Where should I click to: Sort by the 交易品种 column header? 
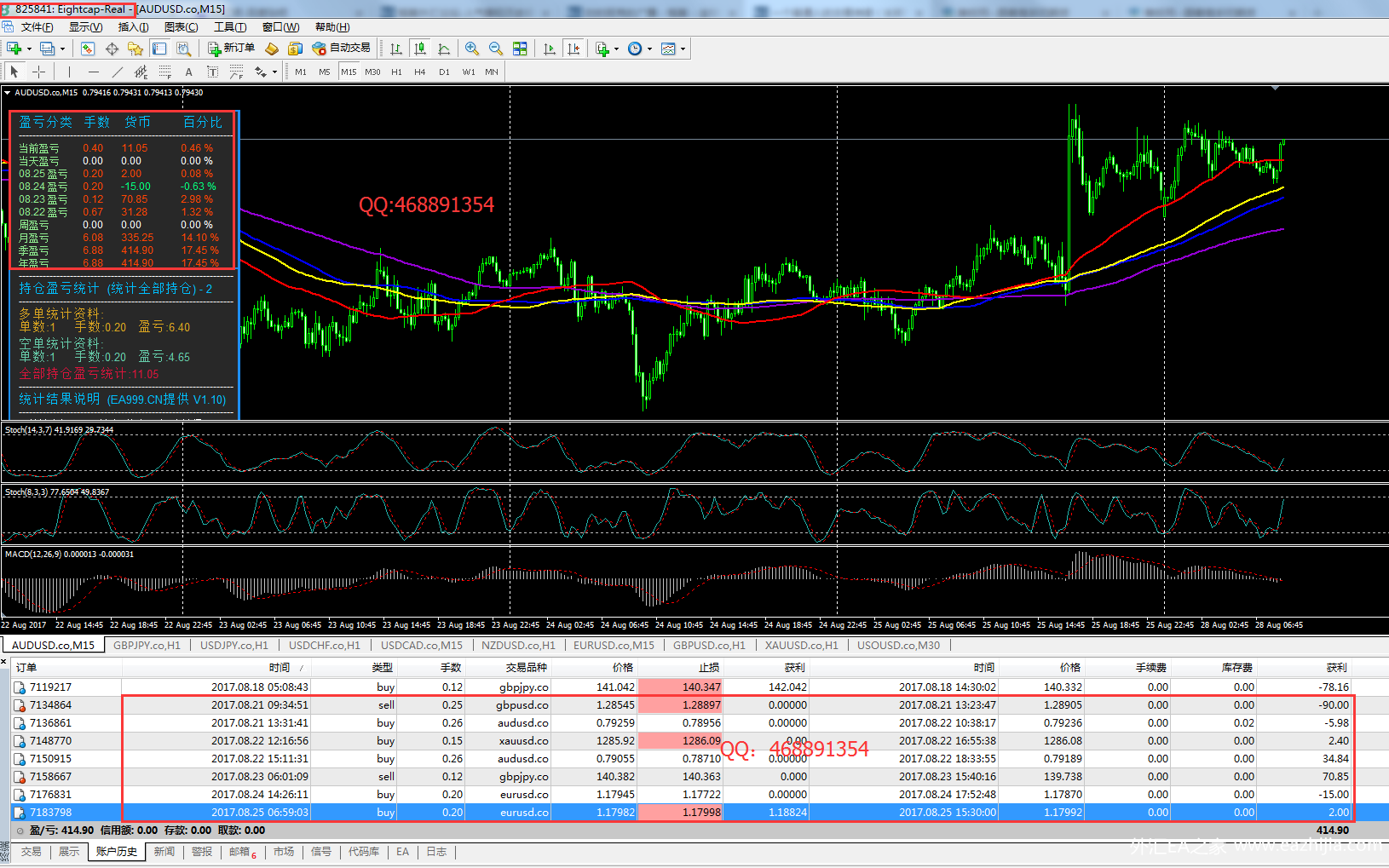(526, 668)
